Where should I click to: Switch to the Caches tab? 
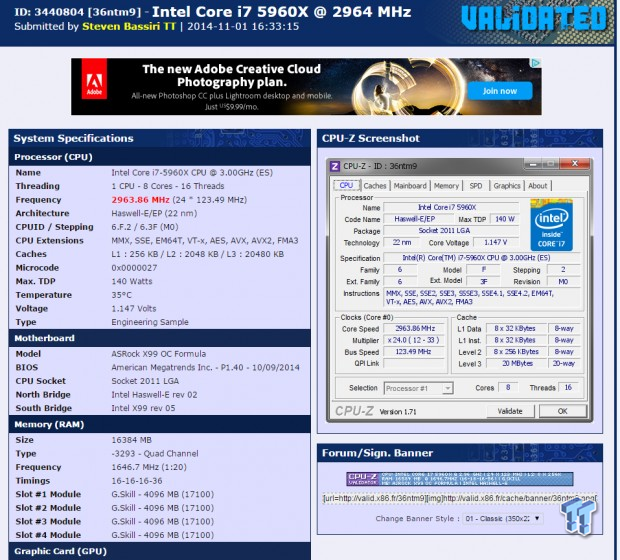tap(374, 185)
